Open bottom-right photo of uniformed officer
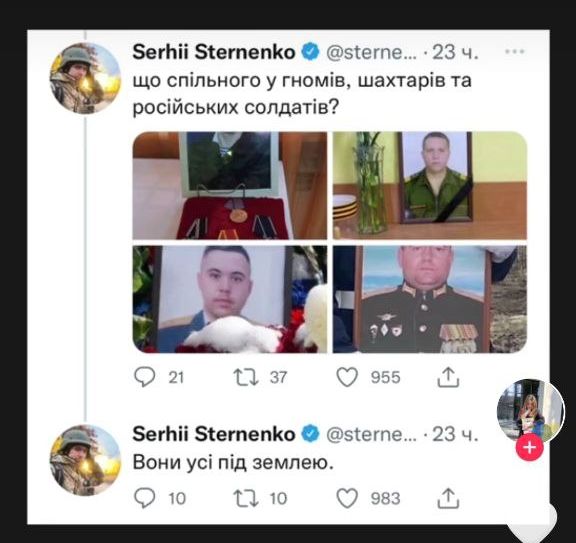576x543 pixels. [430, 299]
